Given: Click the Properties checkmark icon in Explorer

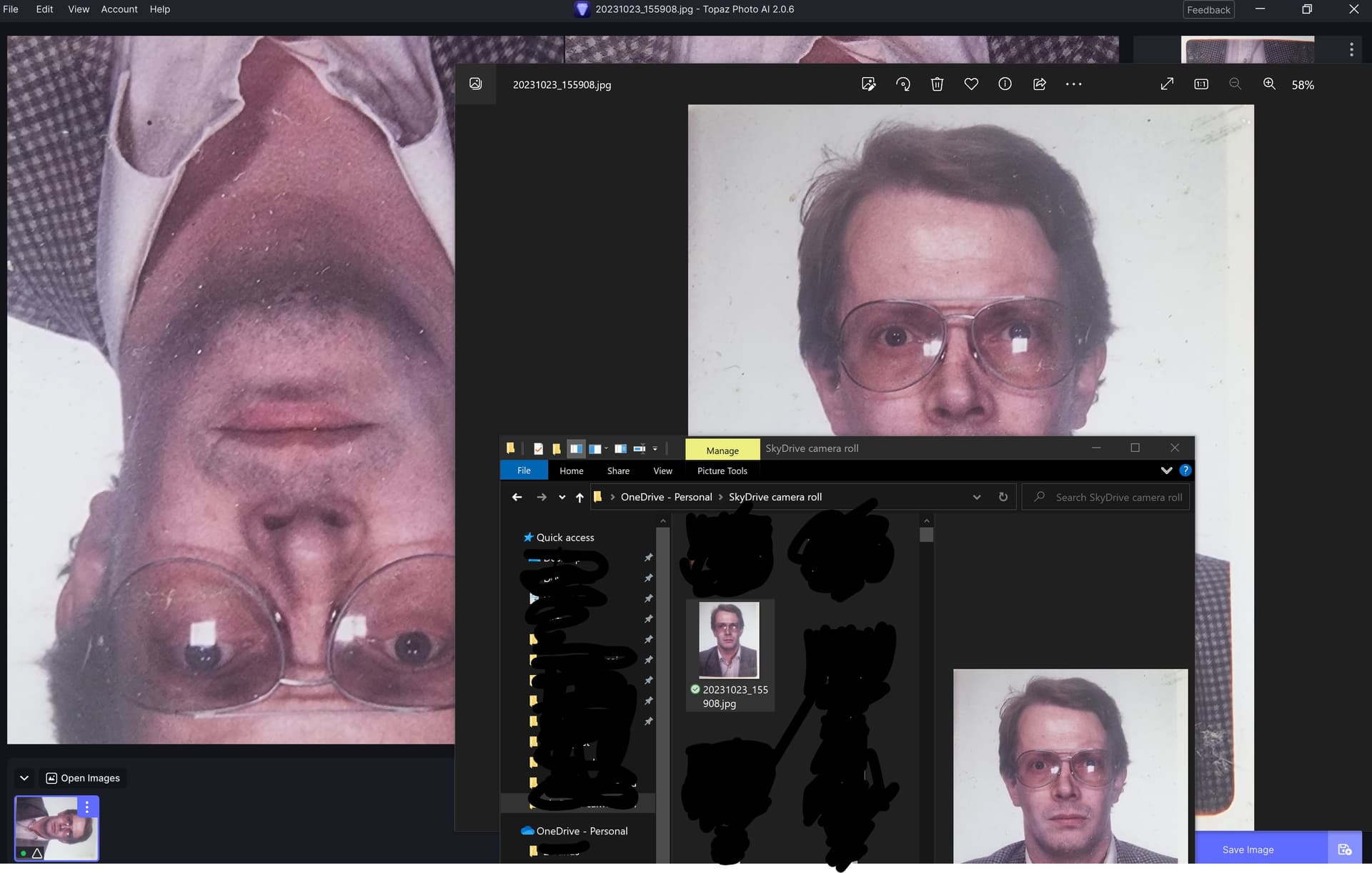Looking at the screenshot, I should [538, 449].
